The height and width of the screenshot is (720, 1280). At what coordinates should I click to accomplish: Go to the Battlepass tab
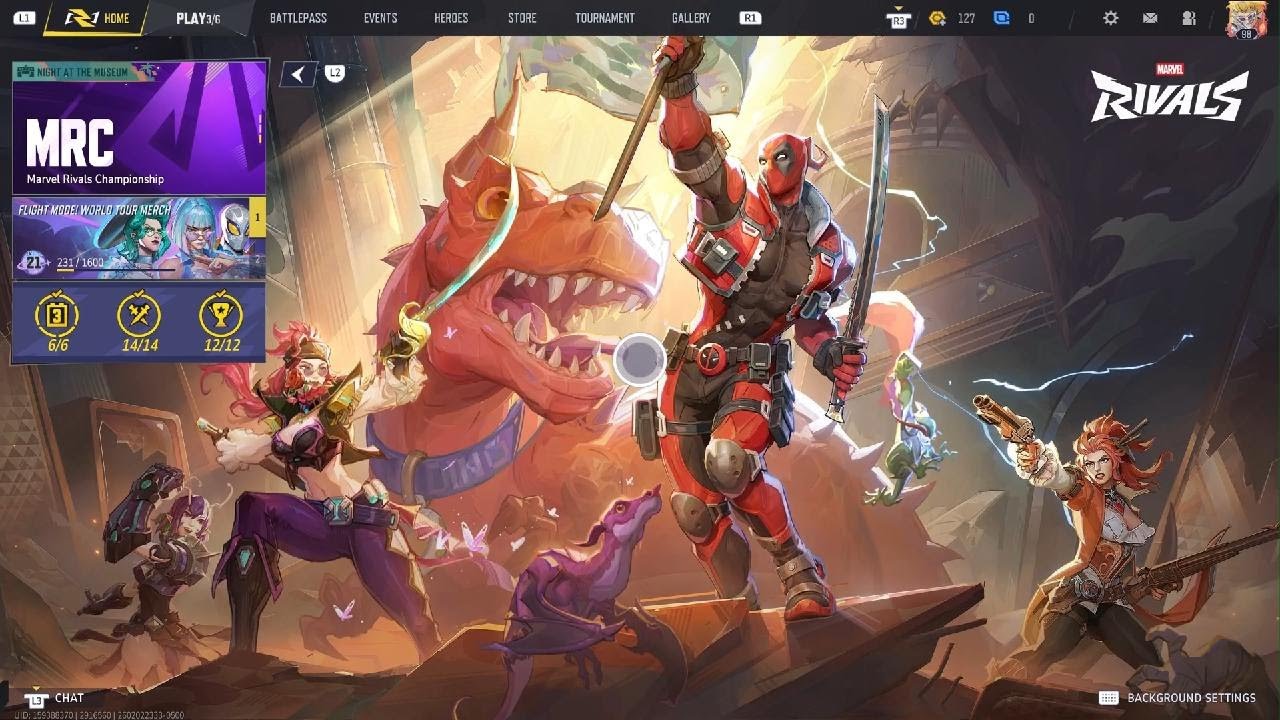coord(298,18)
